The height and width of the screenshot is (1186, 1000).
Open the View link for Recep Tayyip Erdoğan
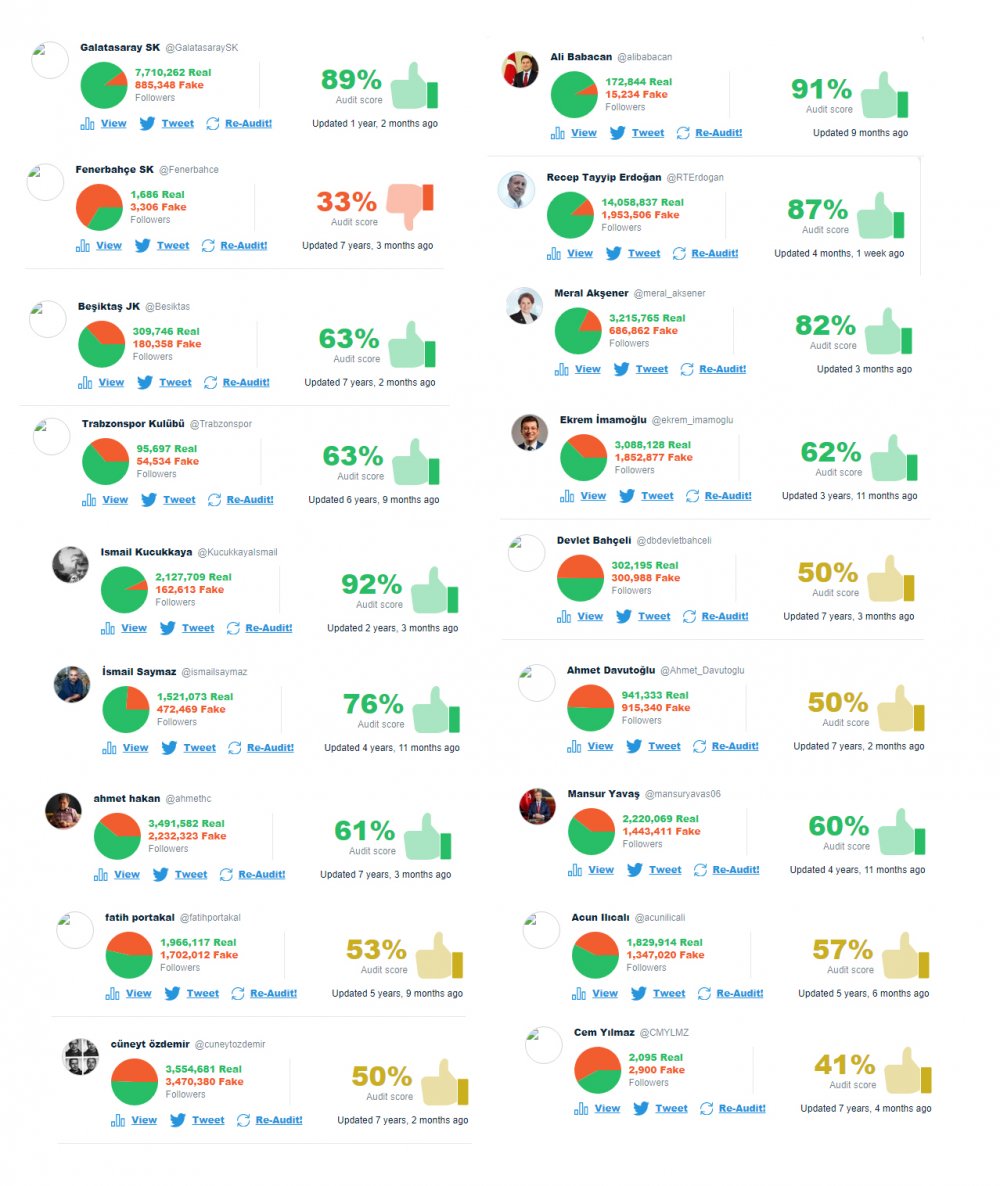[x=580, y=253]
